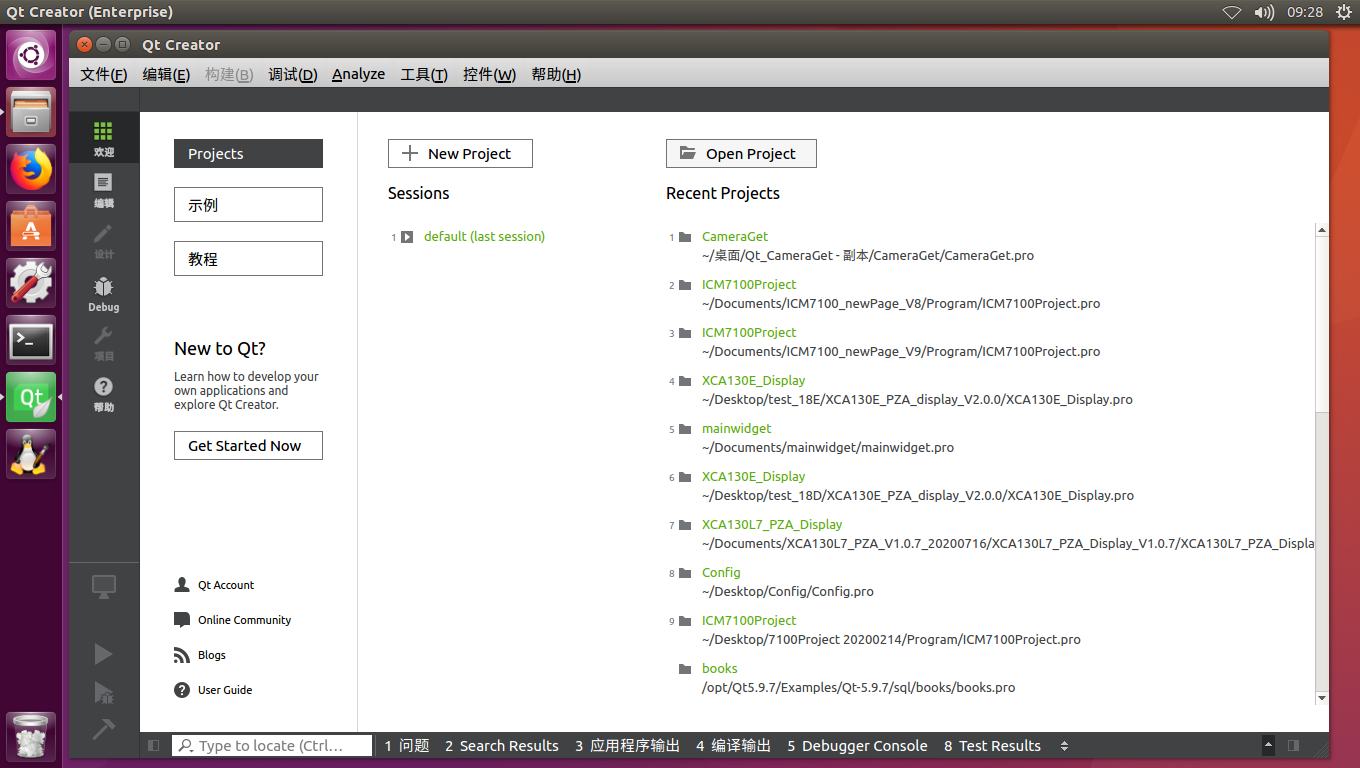
Task: Switch to the Edit (编辑) mode
Action: click(104, 190)
